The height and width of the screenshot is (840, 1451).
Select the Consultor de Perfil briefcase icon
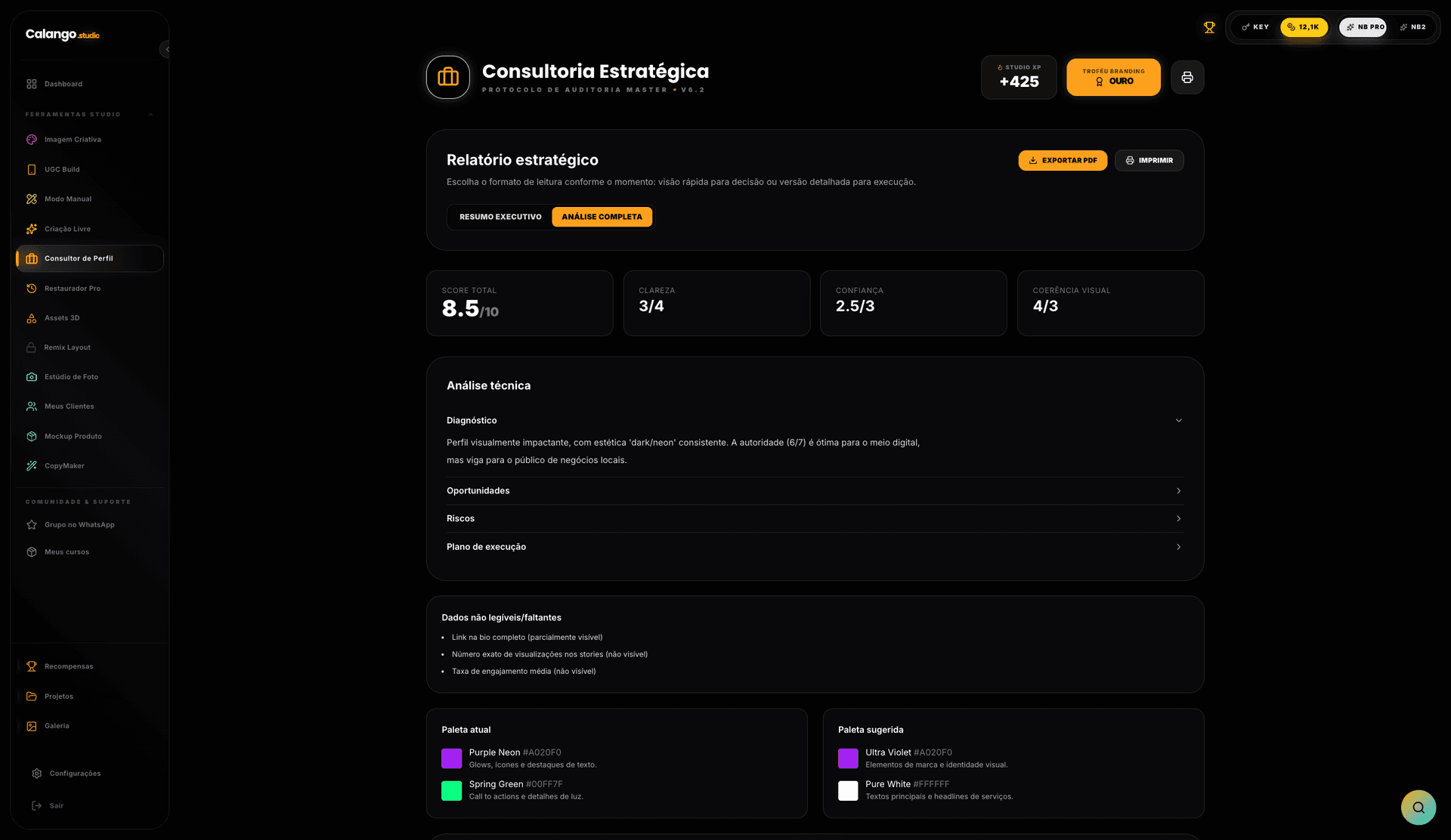pyautogui.click(x=32, y=258)
